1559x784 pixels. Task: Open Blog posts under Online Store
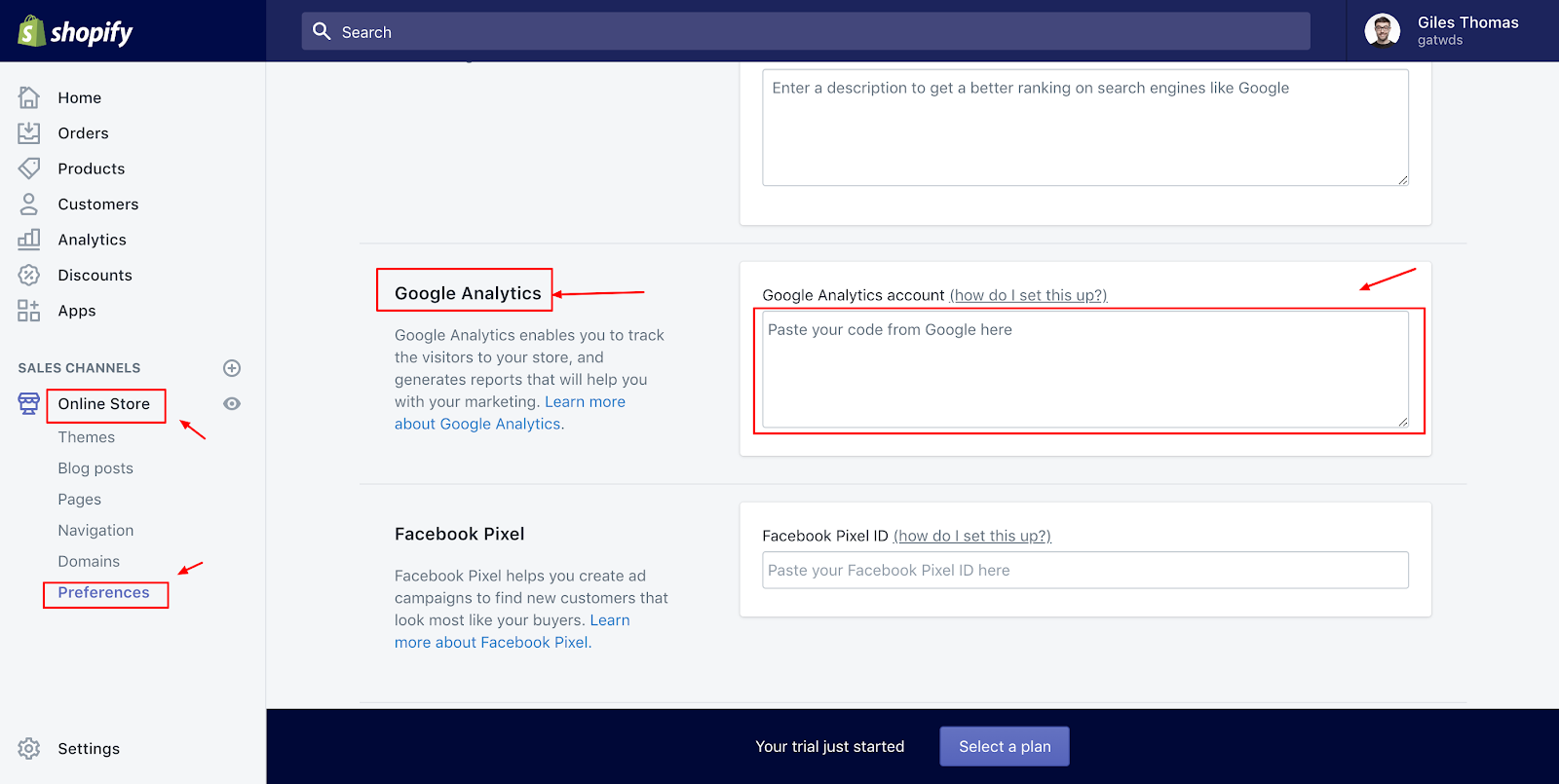(95, 468)
